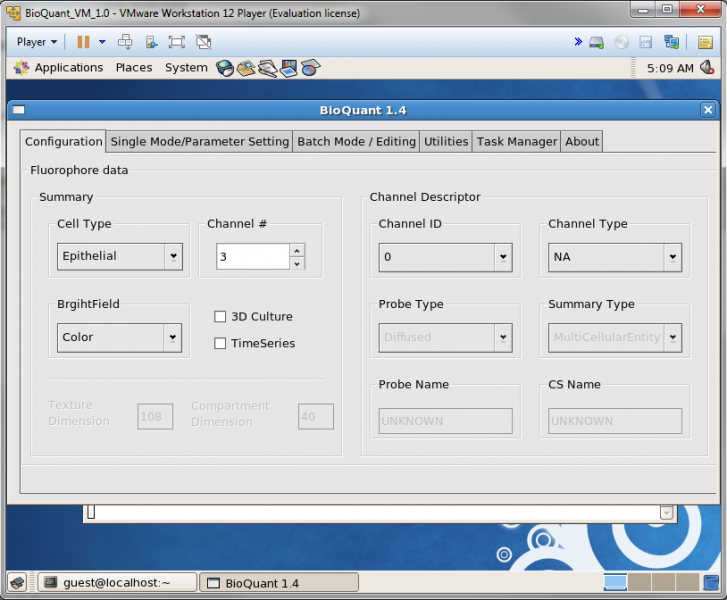
Task: Launch the web browser globe icon
Action: pyautogui.click(x=225, y=68)
